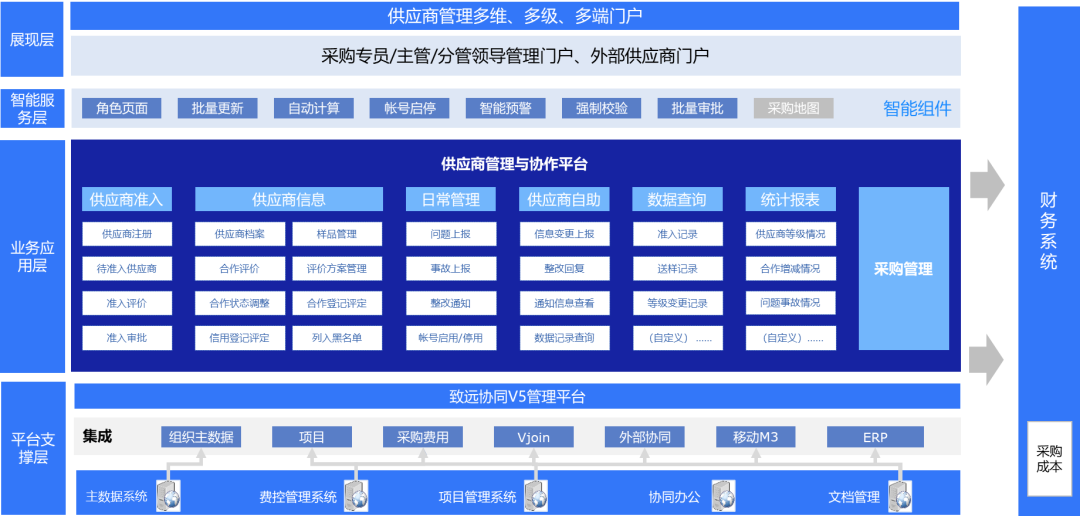Select the 信息变更上报 item

click(x=564, y=234)
